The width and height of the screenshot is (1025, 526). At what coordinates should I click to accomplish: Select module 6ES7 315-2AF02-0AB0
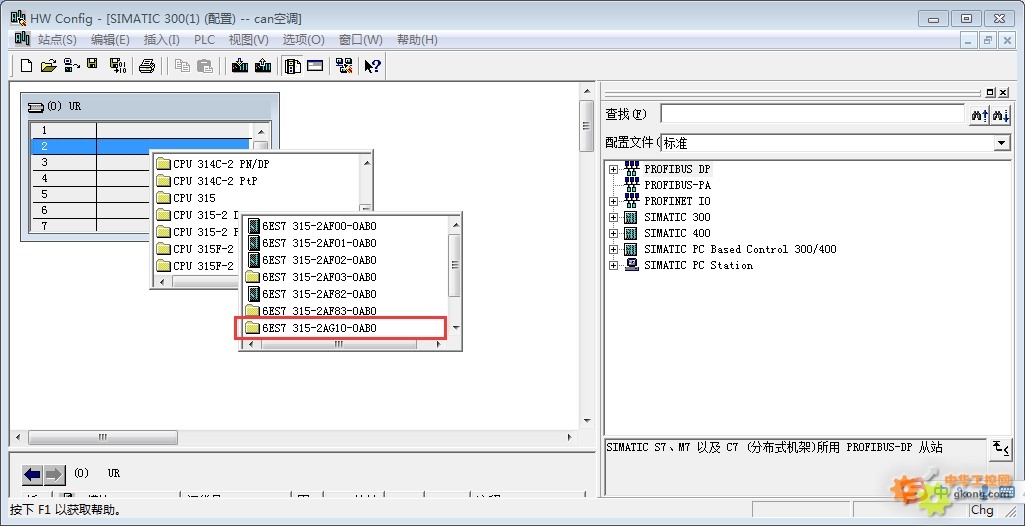tap(312, 260)
